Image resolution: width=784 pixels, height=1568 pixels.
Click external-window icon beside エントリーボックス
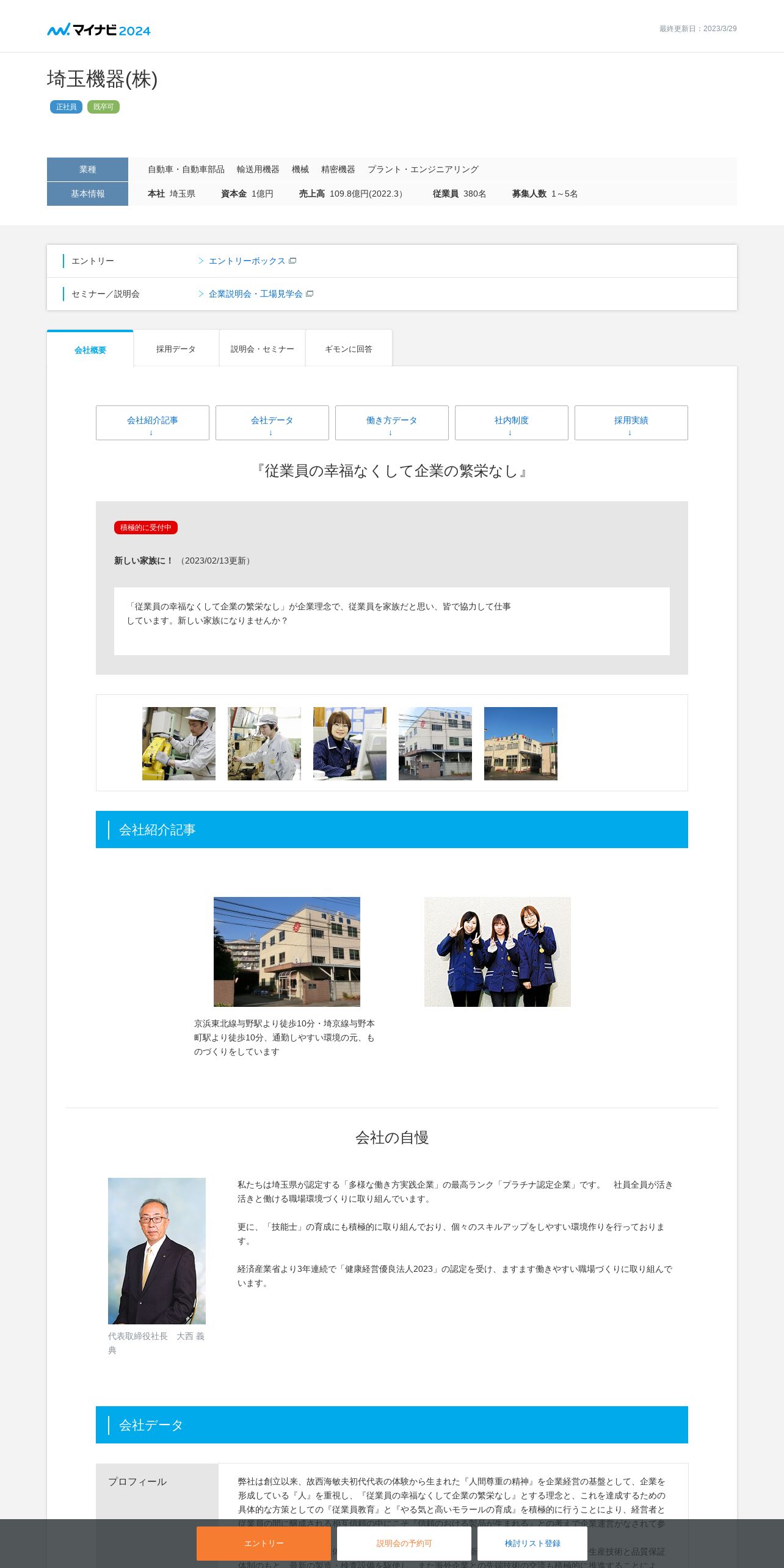pyautogui.click(x=292, y=261)
